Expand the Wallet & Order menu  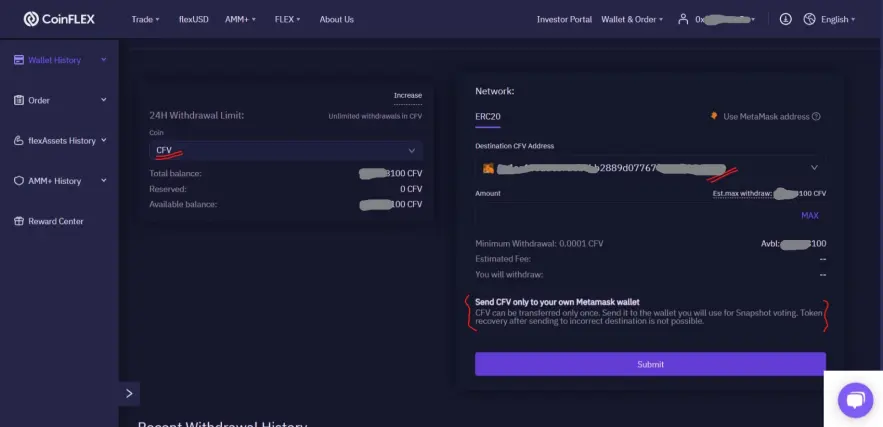tap(632, 19)
